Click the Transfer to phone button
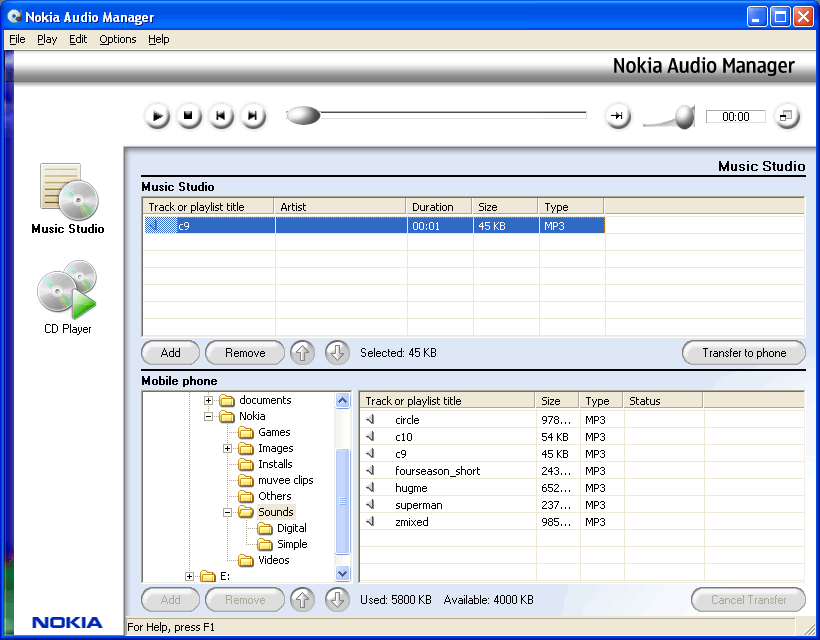 pyautogui.click(x=743, y=353)
